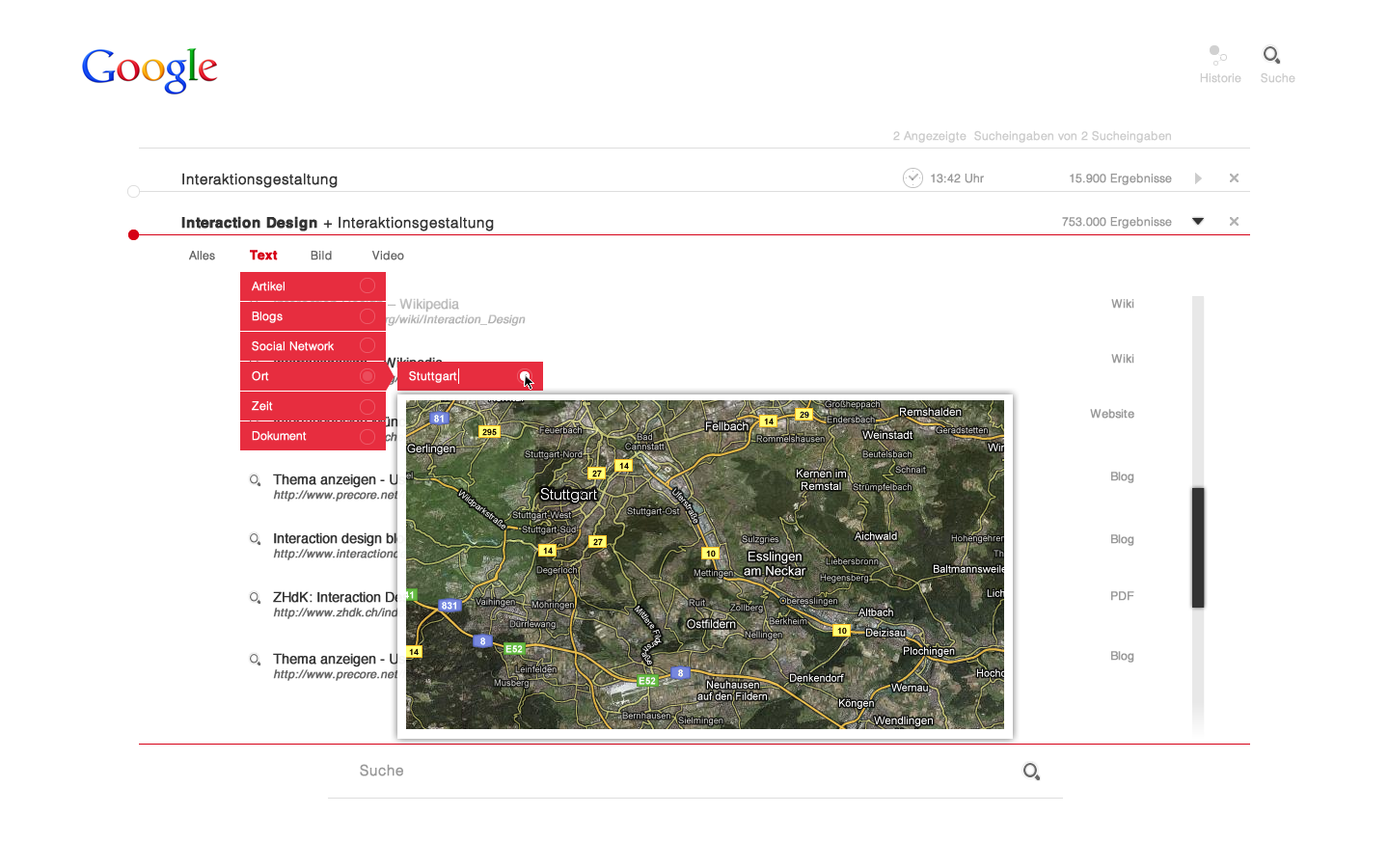Toggle the Social Network filter circle
The width and height of the screenshot is (1389, 868).
(x=368, y=346)
